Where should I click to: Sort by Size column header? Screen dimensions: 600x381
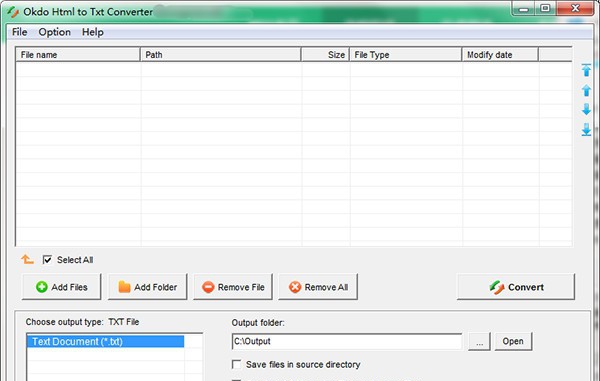[x=325, y=55]
